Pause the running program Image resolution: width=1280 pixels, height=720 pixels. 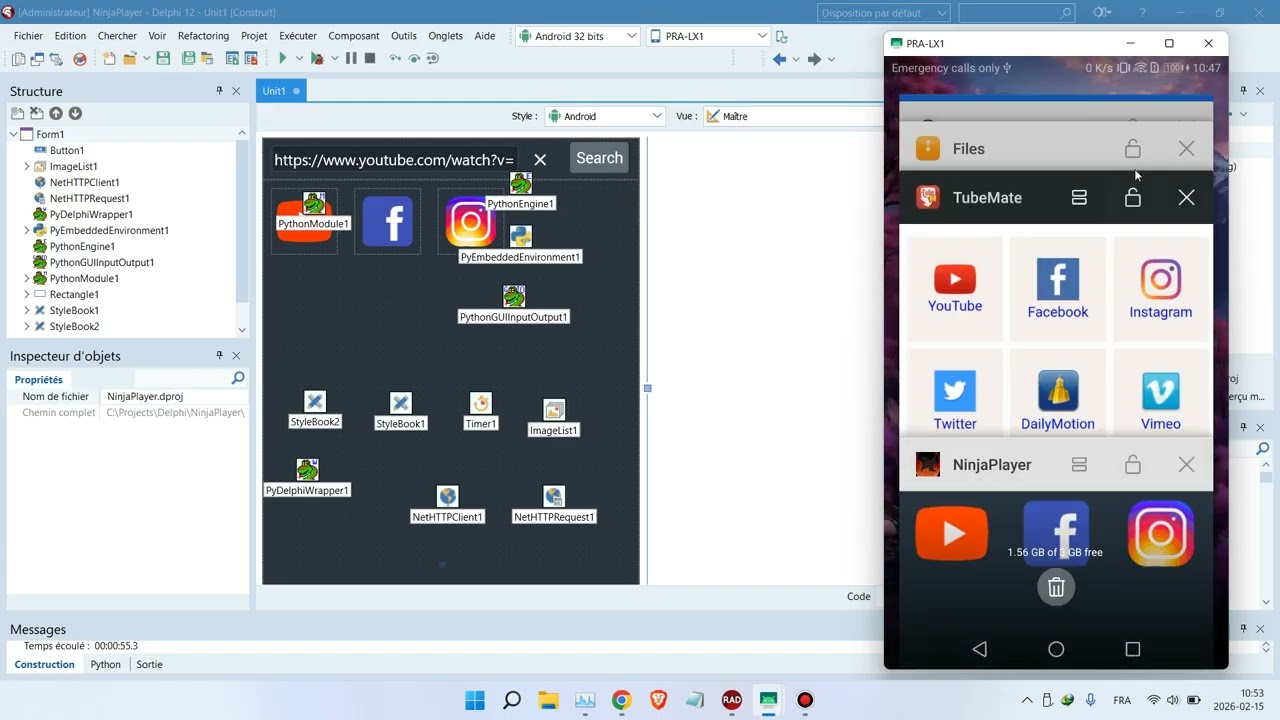coord(351,59)
